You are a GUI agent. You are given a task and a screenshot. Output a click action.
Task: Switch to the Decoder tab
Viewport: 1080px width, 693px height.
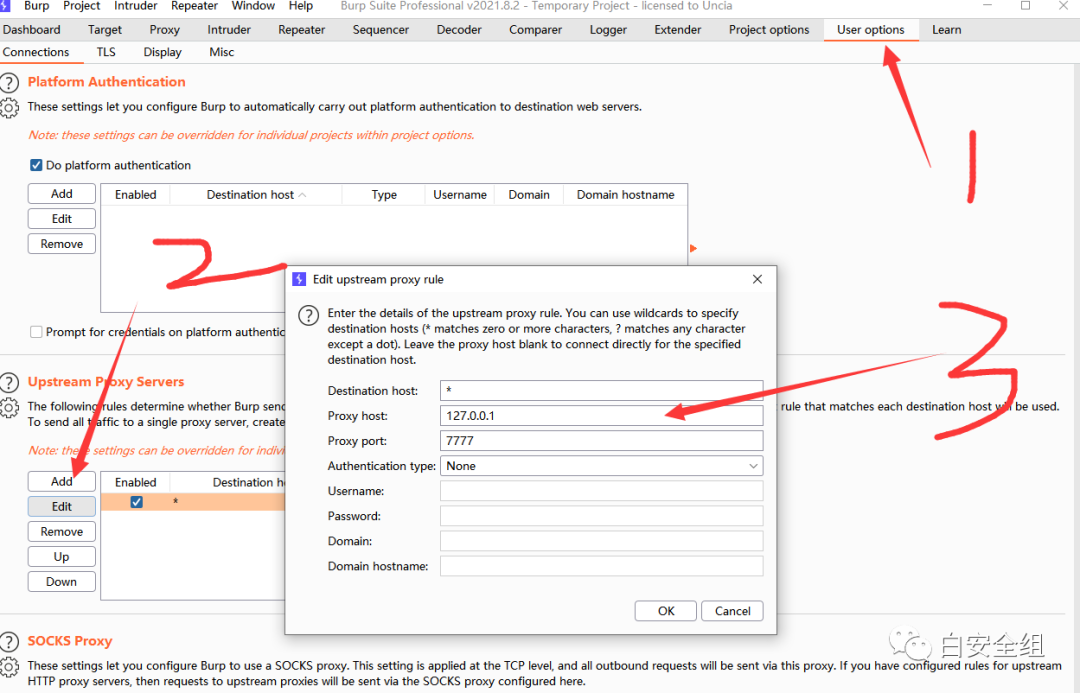[459, 30]
